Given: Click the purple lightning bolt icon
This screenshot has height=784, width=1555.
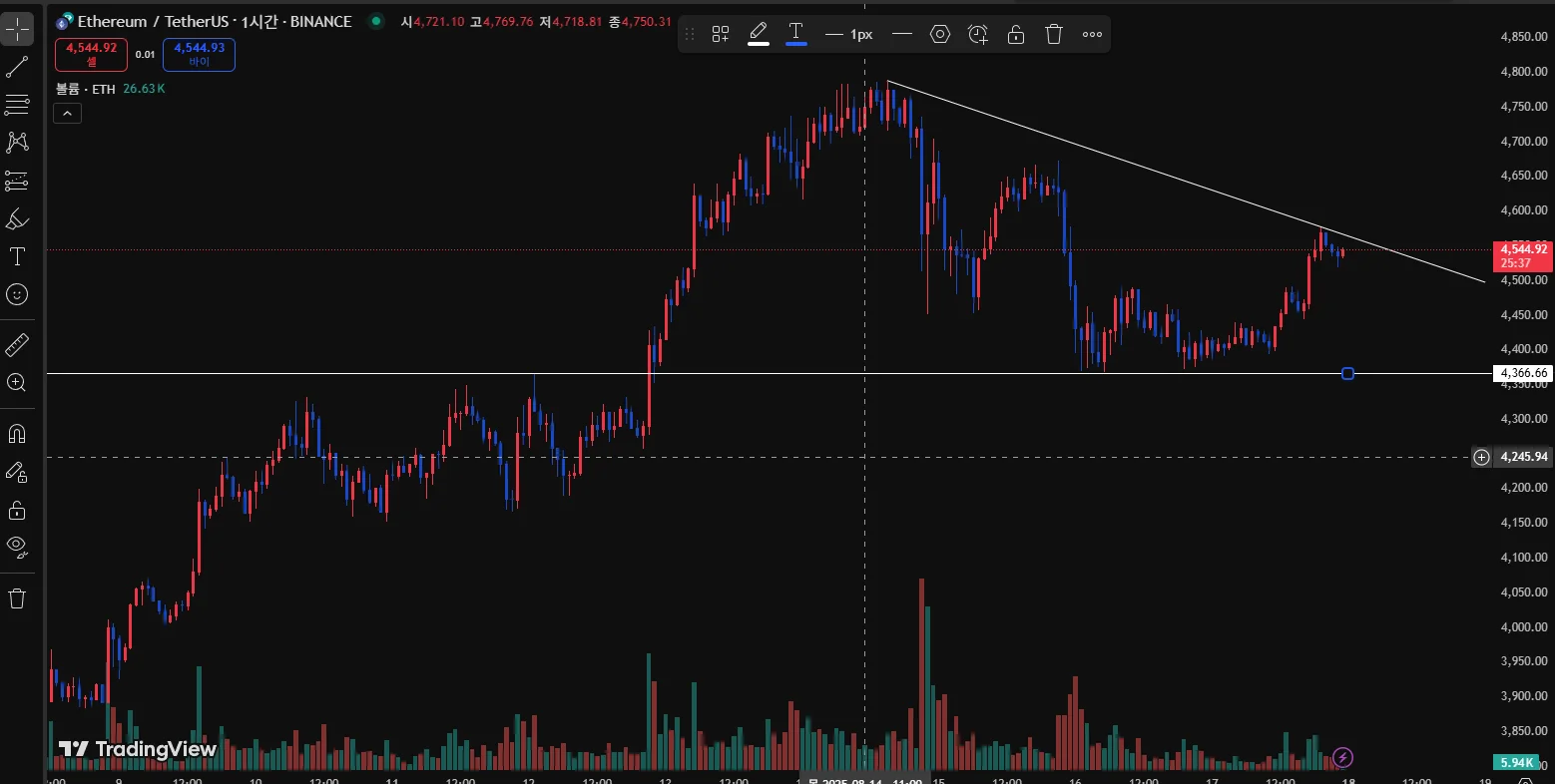Looking at the screenshot, I should 1342,758.
